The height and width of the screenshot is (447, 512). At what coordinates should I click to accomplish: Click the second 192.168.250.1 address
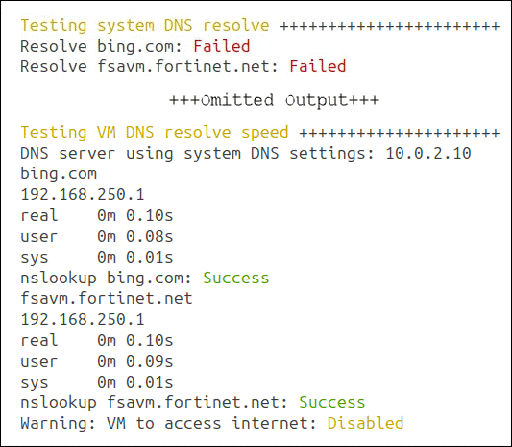coord(82,319)
